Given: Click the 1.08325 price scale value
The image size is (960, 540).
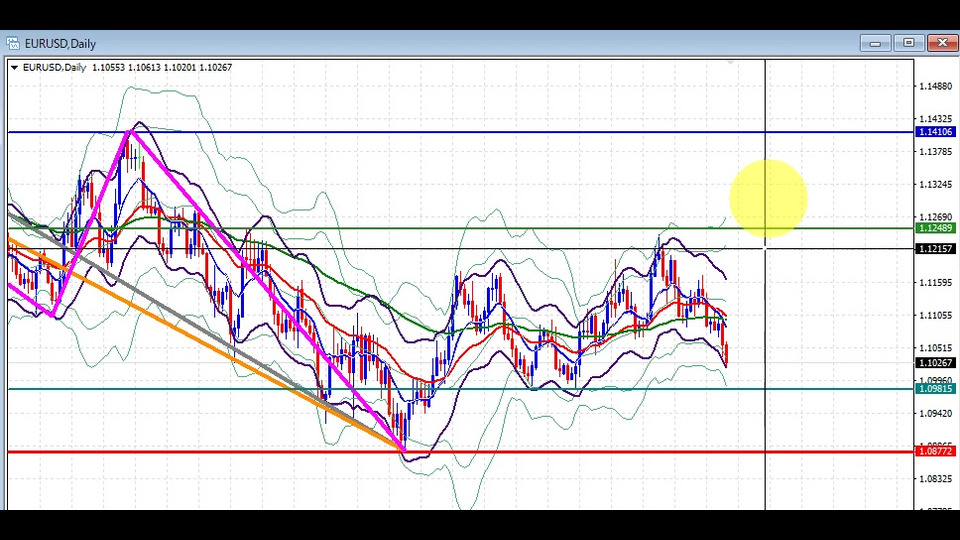Looking at the screenshot, I should 936,479.
